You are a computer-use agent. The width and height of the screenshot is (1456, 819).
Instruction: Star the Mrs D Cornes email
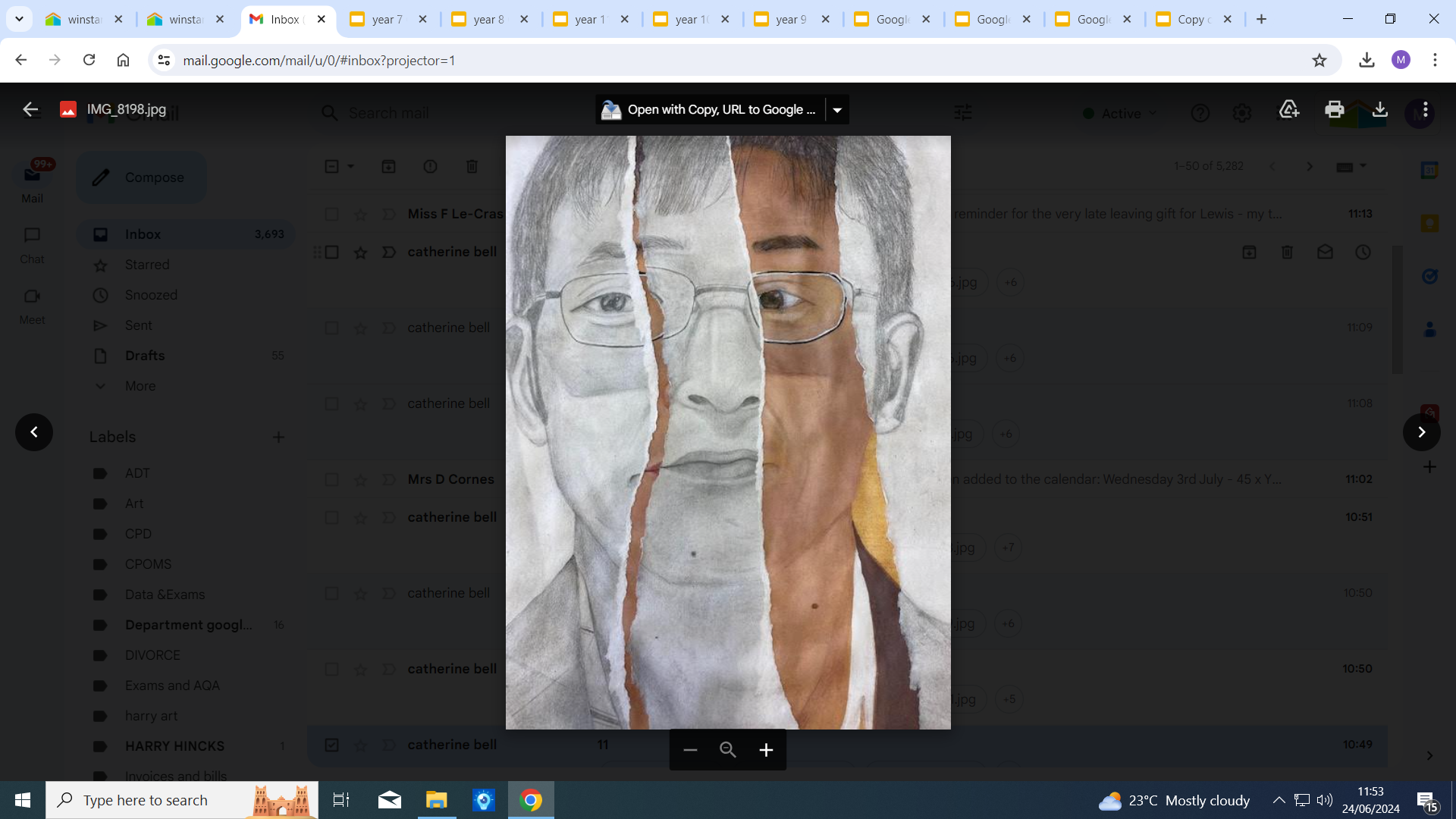point(360,480)
